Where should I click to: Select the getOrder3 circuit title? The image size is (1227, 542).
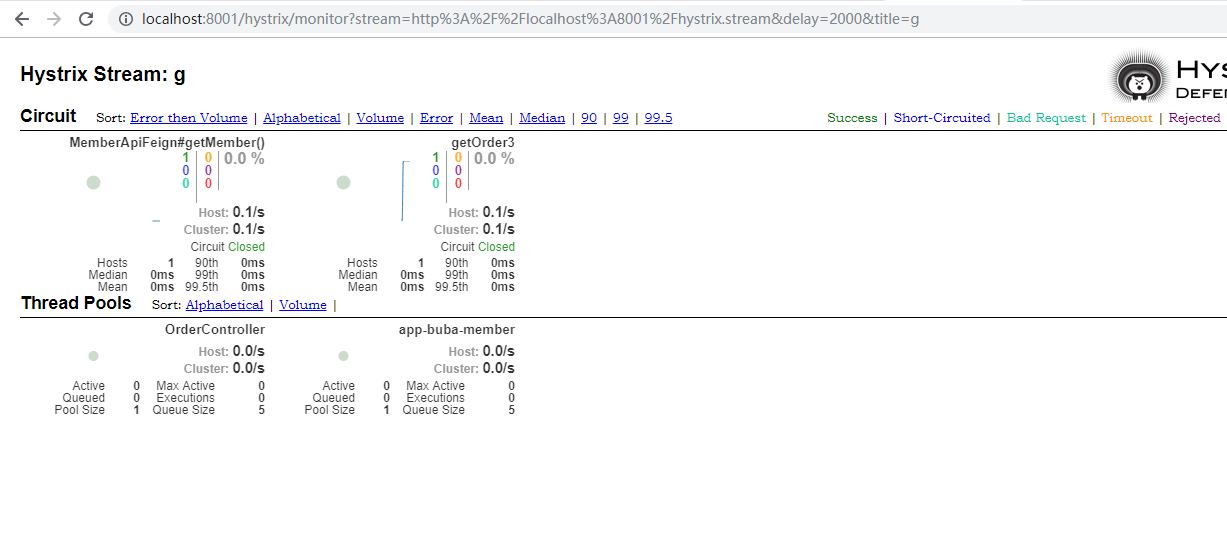483,143
